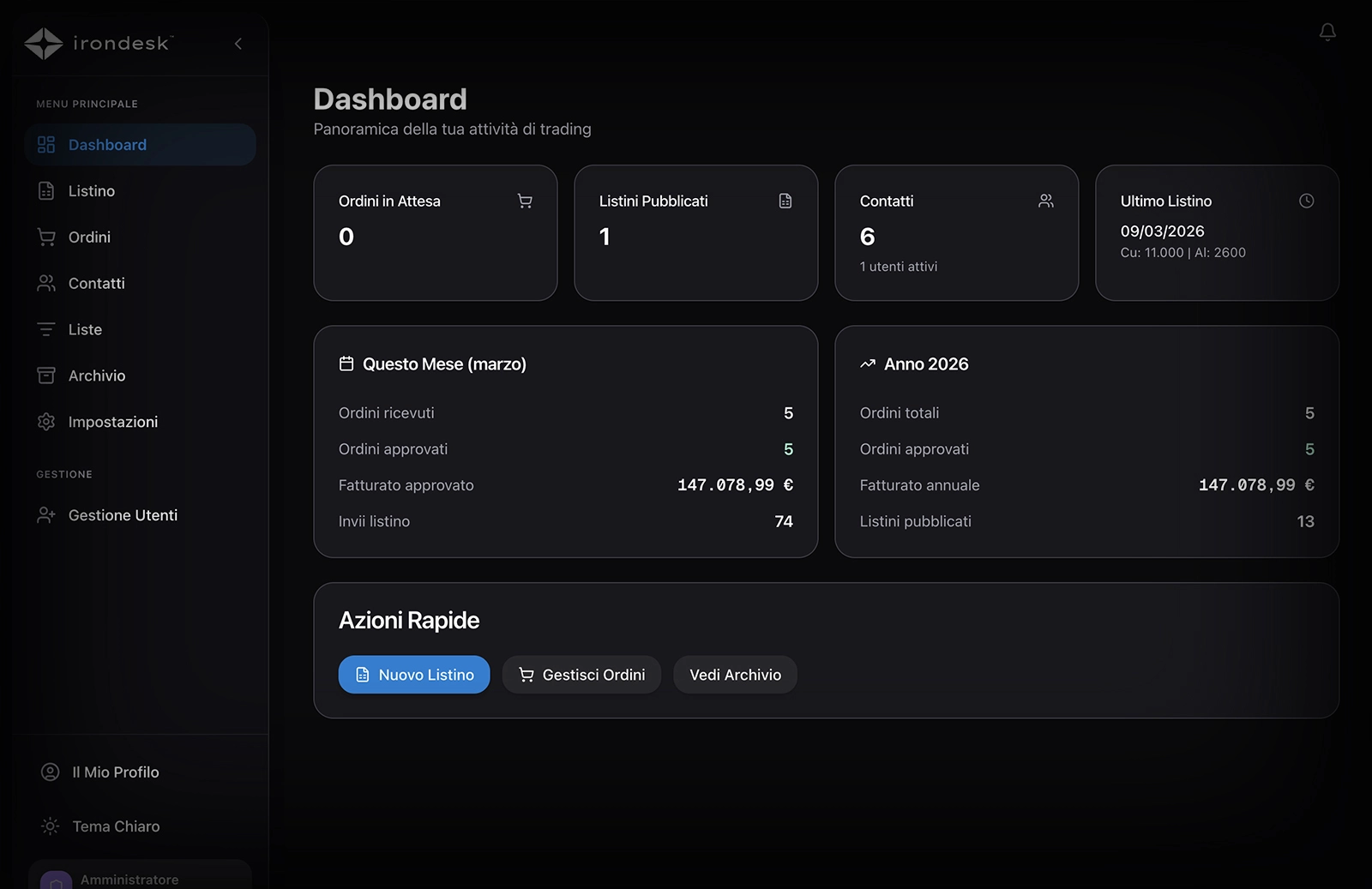Open Gestione Utenti under Gestione
Screen dimensions: 1372x889
(123, 515)
